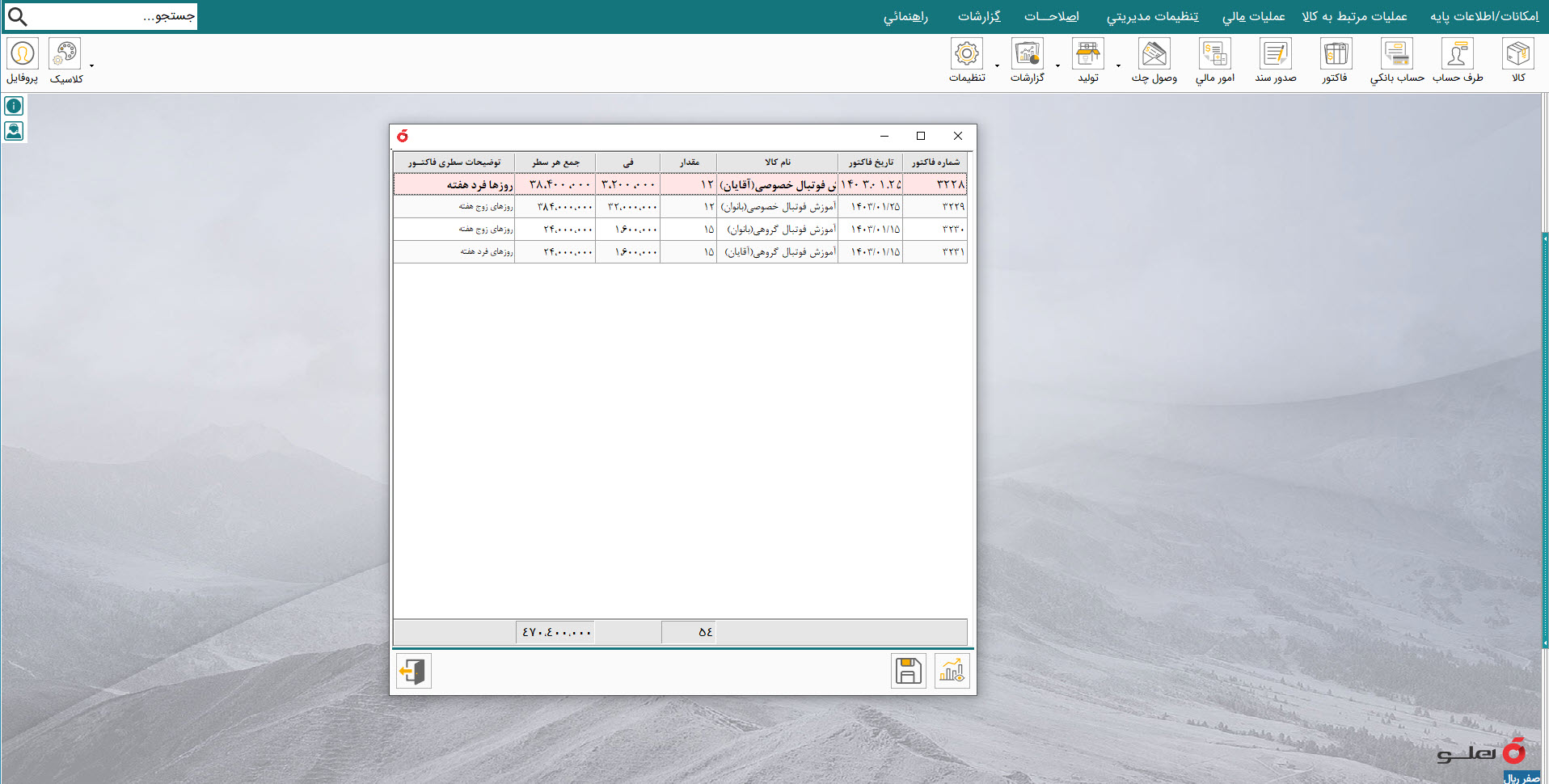Select invoice row number ۳۲۳۰
1549x784 pixels.
(x=680, y=230)
